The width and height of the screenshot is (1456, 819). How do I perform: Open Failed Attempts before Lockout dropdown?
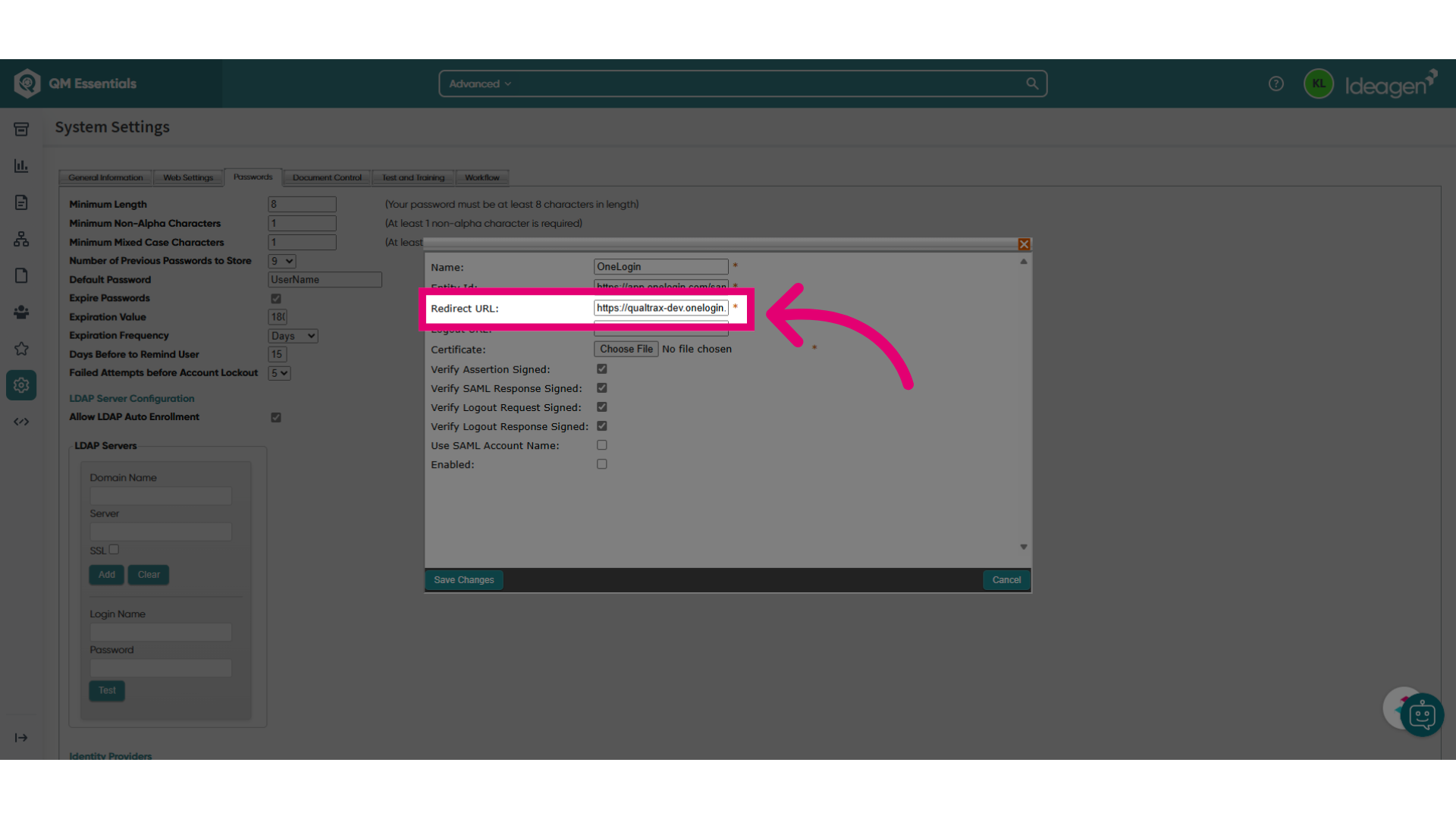click(279, 373)
